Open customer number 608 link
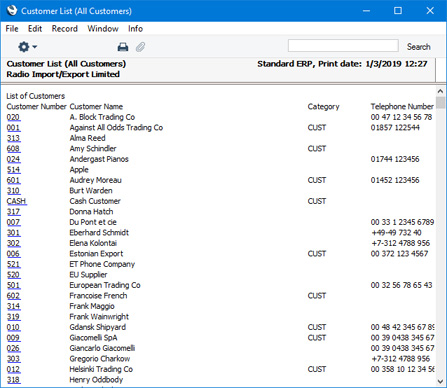Screen dimensions: 447x388 tap(13, 149)
